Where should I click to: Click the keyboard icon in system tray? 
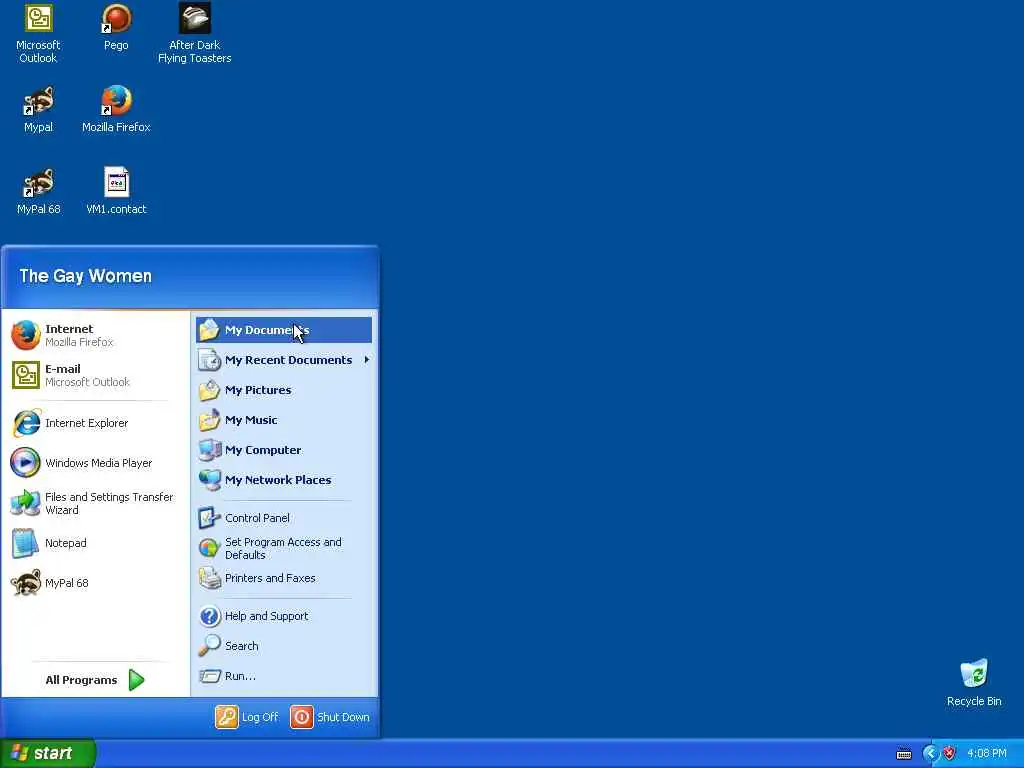click(x=904, y=754)
